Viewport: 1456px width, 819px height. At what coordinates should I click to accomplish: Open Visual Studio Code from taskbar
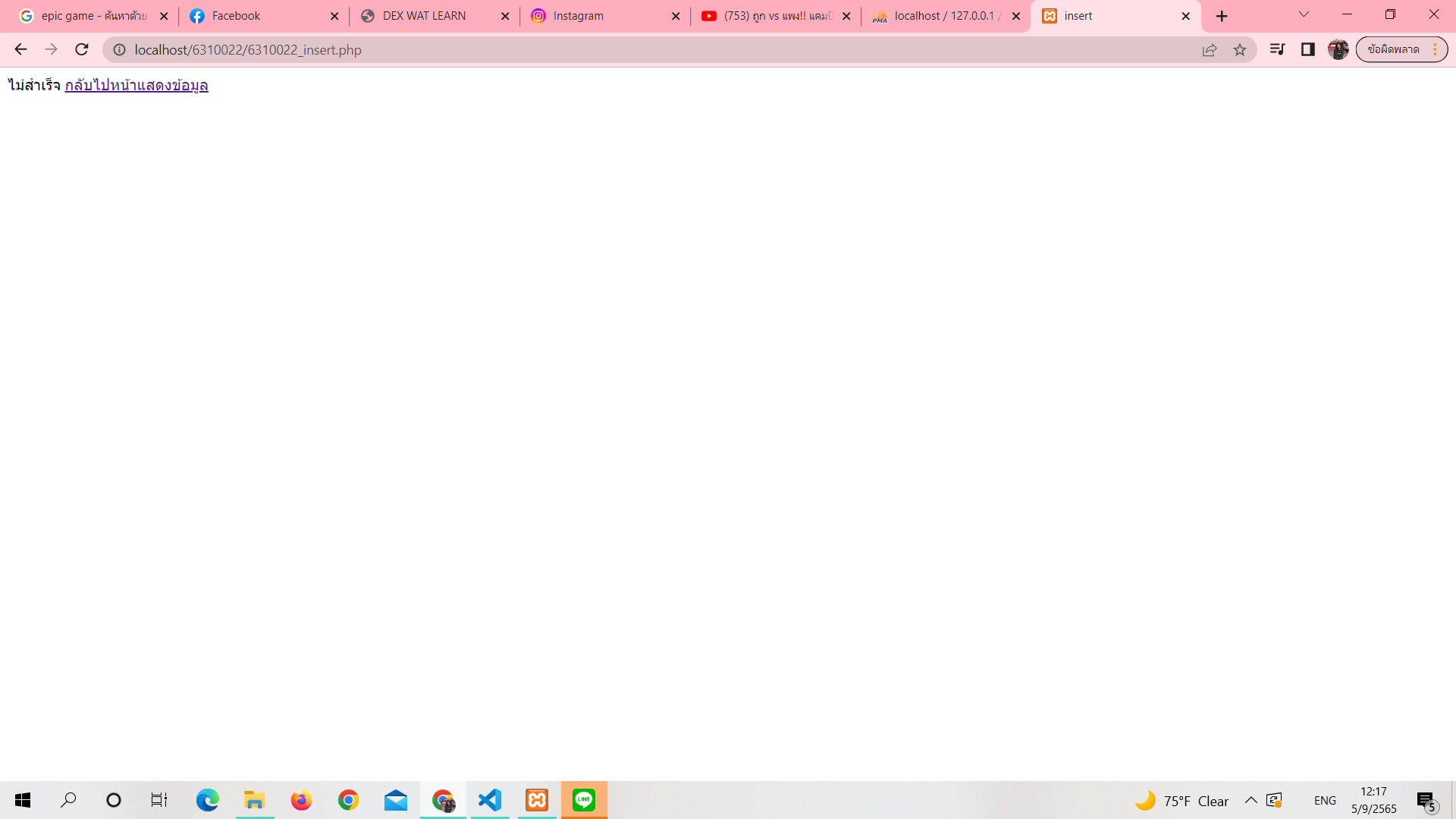click(490, 800)
